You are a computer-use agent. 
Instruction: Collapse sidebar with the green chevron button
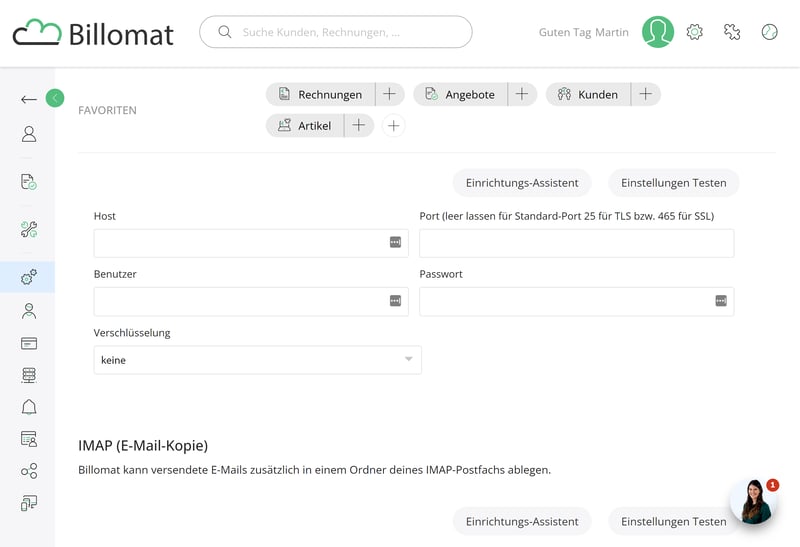click(55, 98)
